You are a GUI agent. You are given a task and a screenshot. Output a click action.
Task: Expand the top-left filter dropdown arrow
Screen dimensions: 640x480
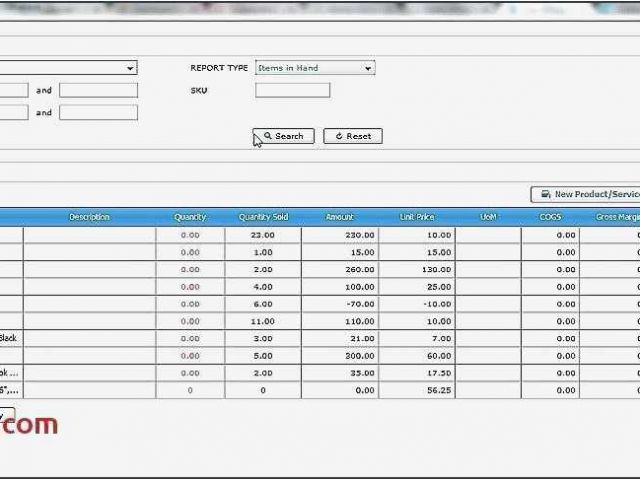(x=130, y=68)
